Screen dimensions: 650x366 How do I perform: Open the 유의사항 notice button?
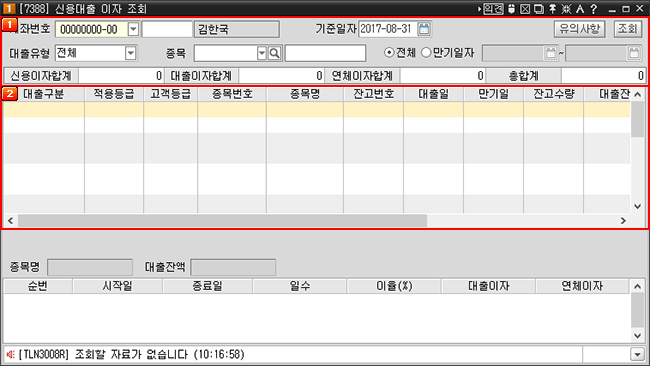point(580,29)
